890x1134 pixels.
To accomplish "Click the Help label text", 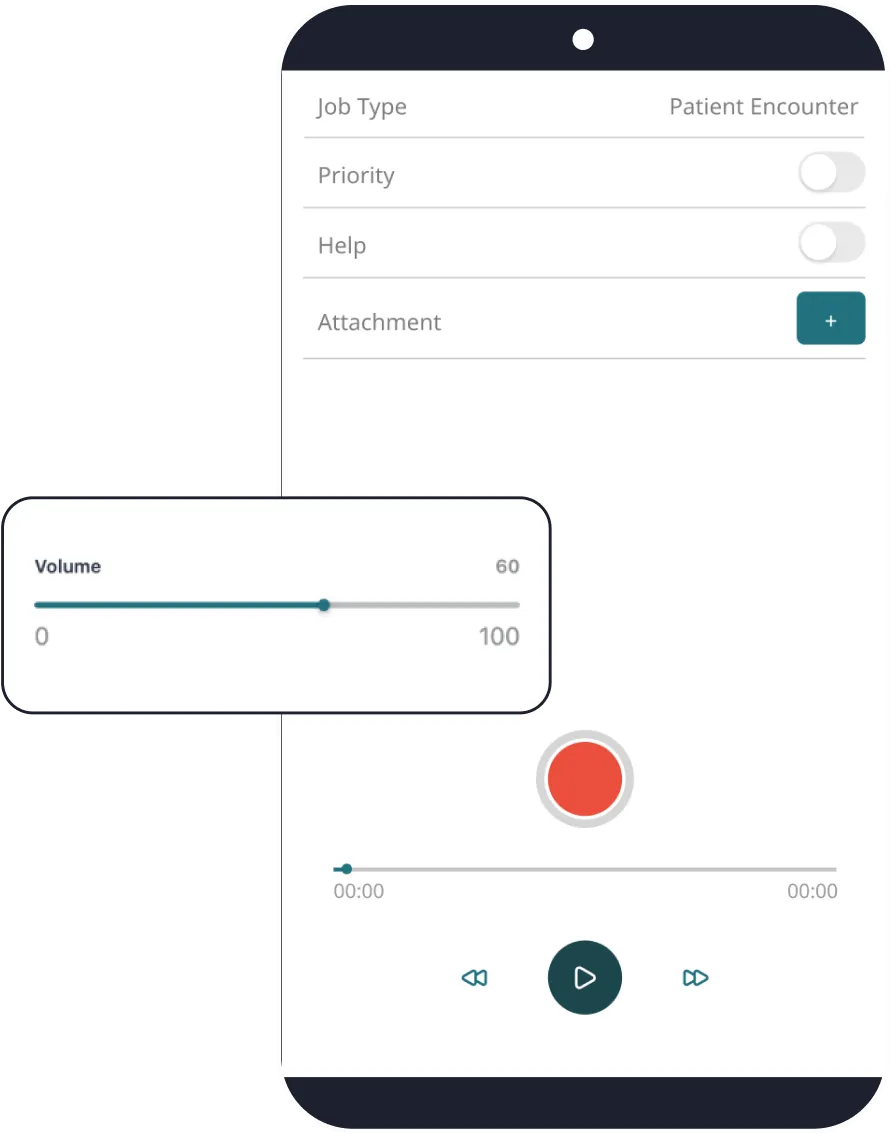I will pos(342,246).
